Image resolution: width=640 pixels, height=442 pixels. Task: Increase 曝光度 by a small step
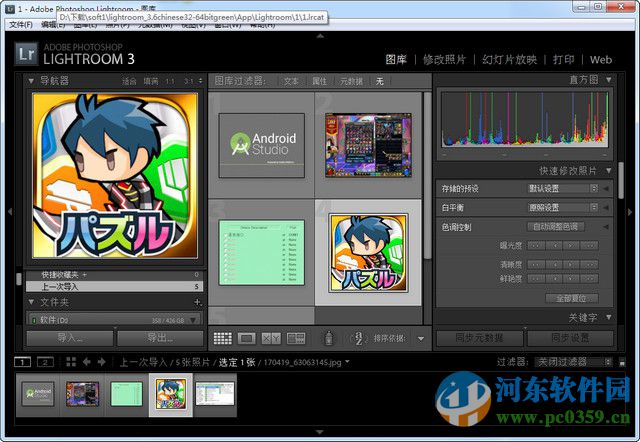pos(572,245)
